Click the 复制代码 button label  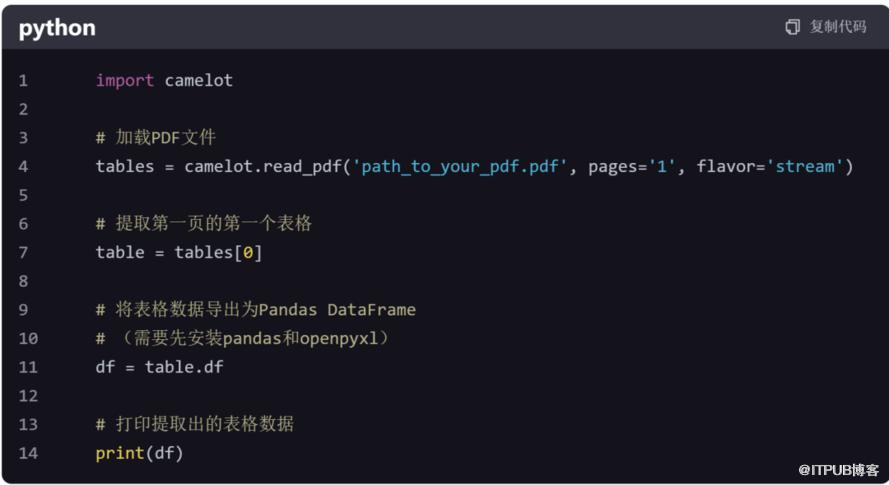pyautogui.click(x=838, y=27)
